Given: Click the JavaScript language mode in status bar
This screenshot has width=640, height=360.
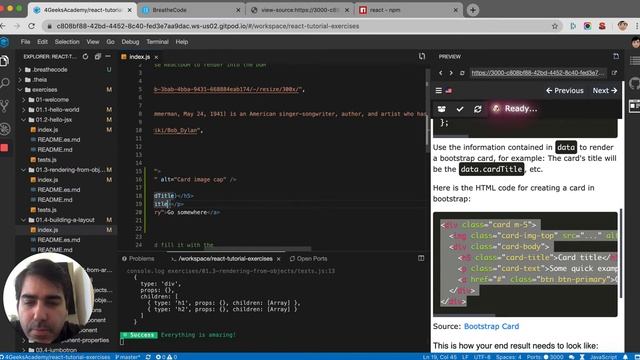Looking at the screenshot, I should [603, 357].
